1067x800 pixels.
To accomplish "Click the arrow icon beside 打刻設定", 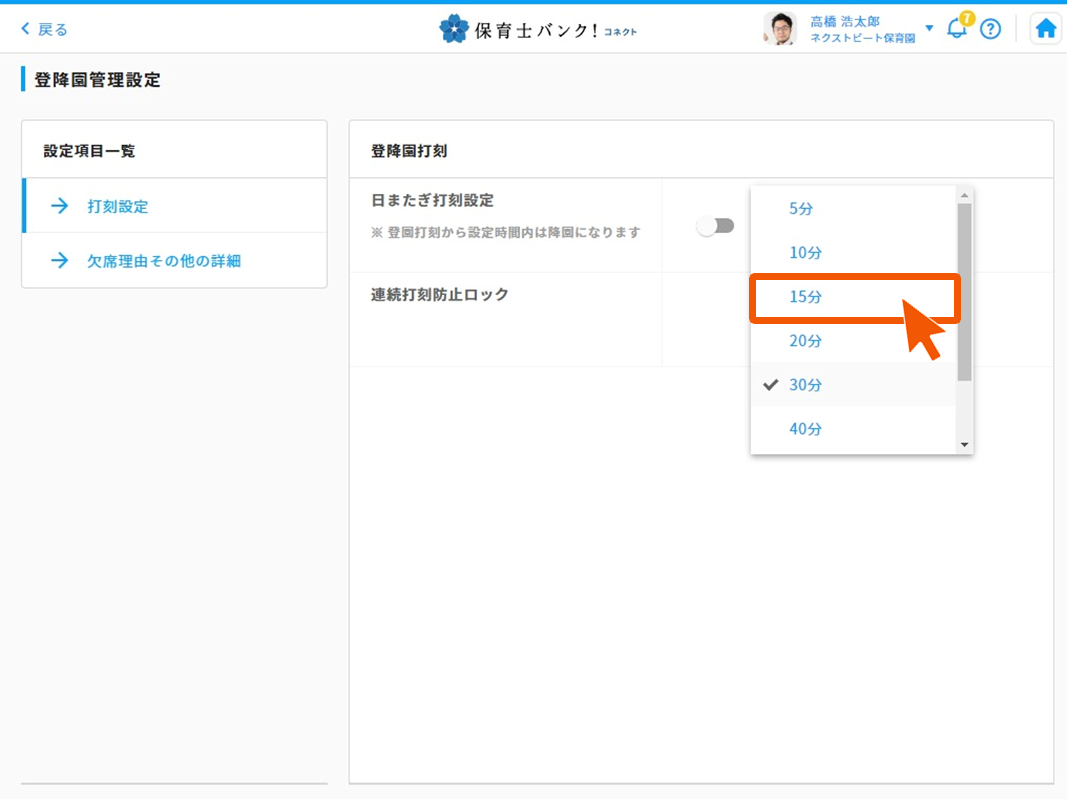I will click(60, 206).
